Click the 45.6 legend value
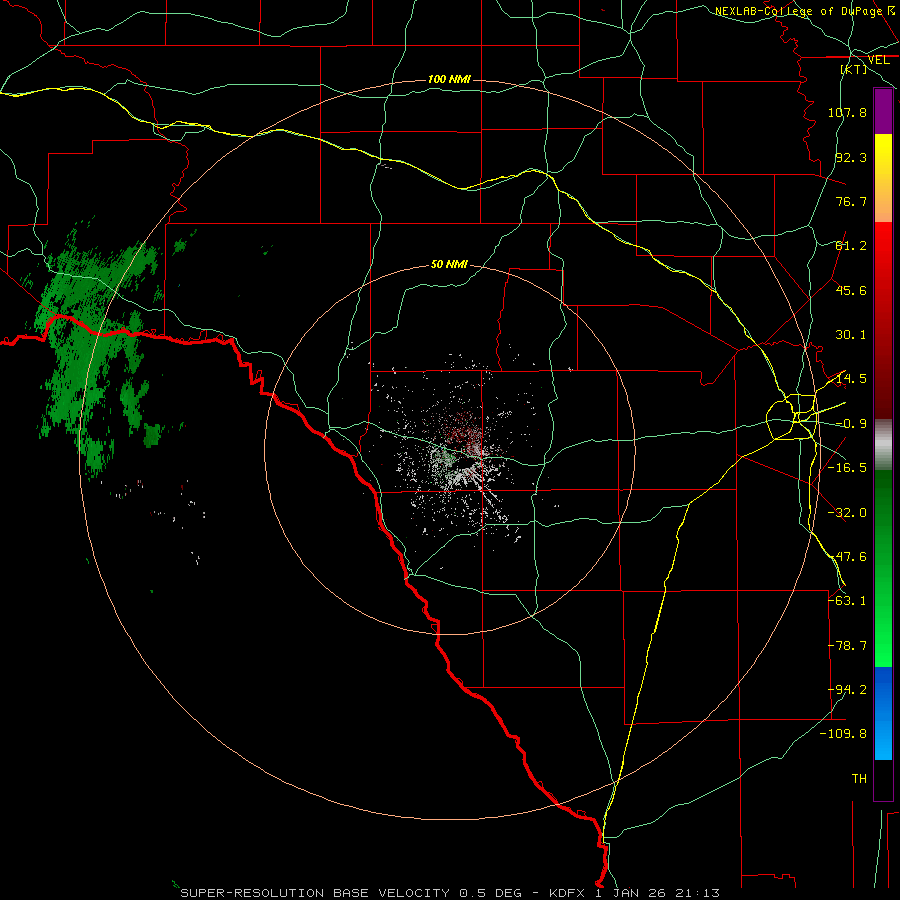The width and height of the screenshot is (900, 900). click(851, 290)
